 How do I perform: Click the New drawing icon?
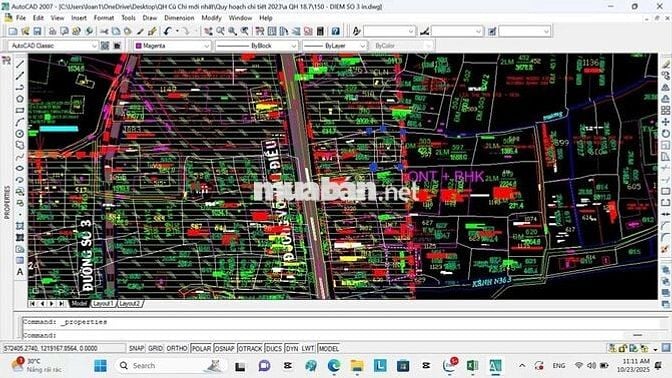tap(13, 31)
